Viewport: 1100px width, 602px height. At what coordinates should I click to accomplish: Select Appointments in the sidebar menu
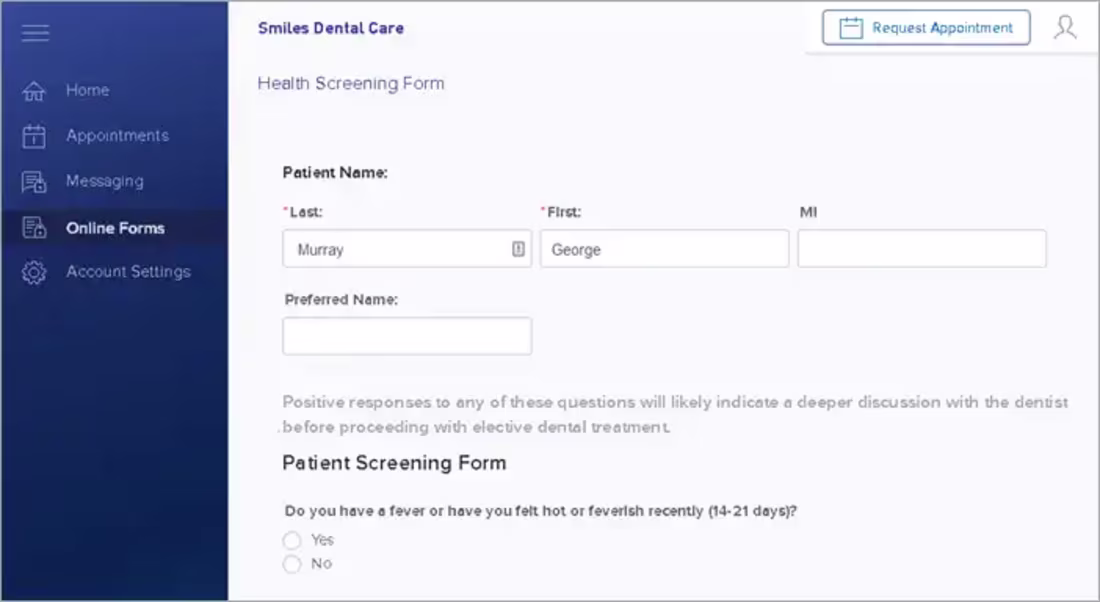click(x=116, y=135)
